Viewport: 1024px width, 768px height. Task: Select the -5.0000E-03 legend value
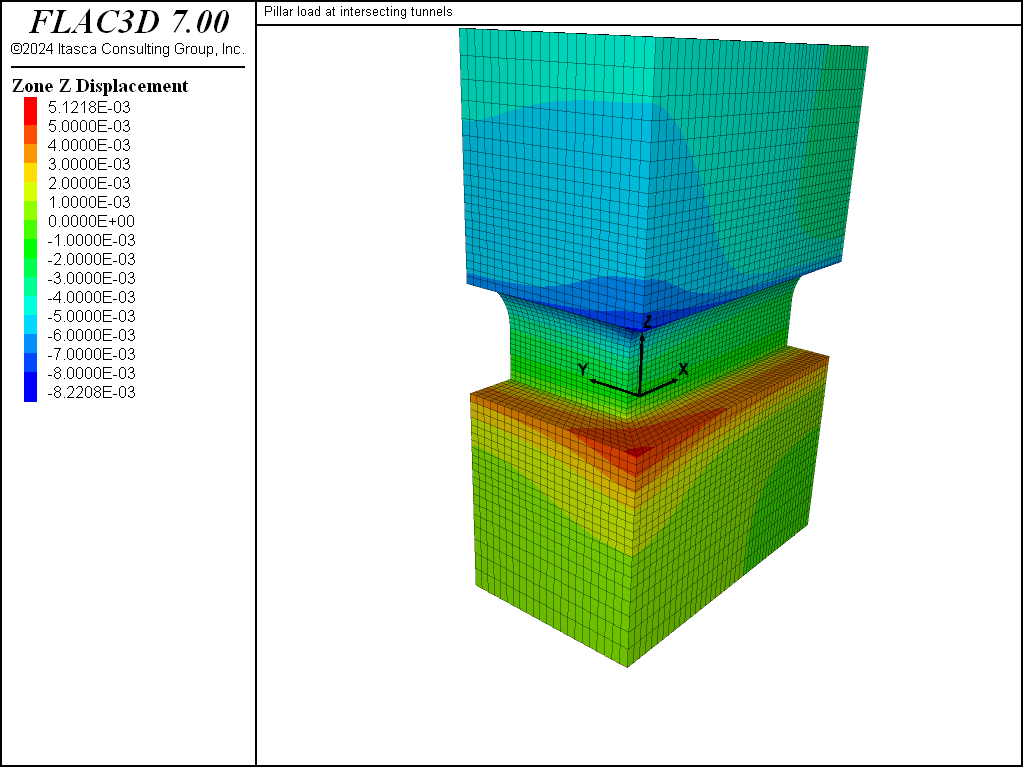coord(91,315)
